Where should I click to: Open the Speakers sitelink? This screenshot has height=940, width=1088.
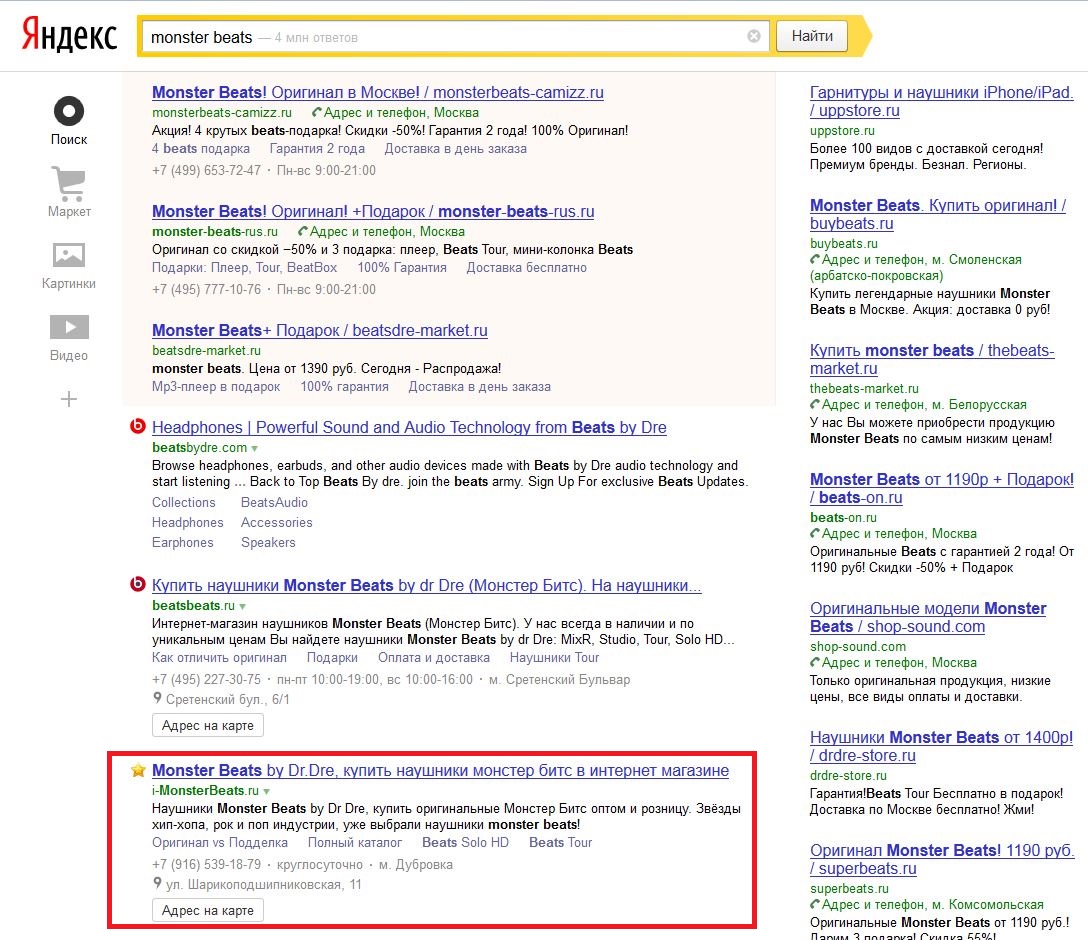[x=268, y=542]
